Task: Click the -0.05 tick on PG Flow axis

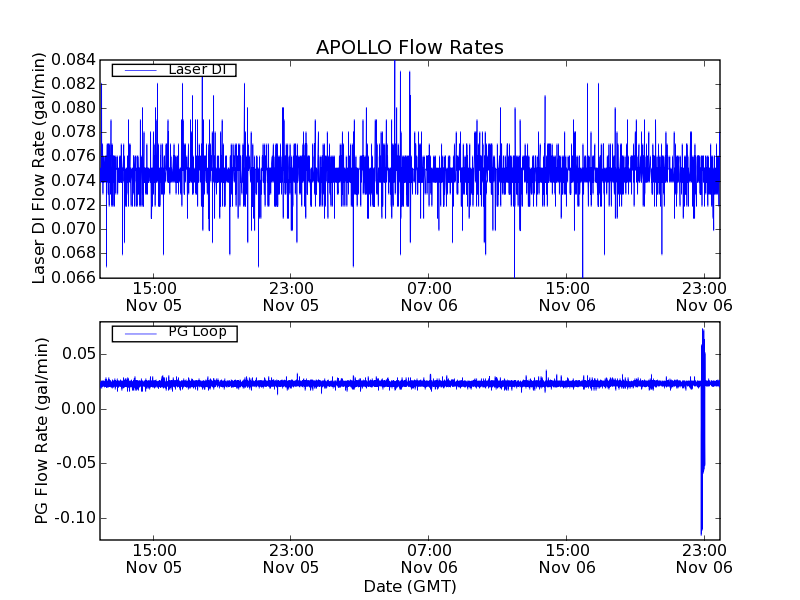Action: click(x=76, y=463)
